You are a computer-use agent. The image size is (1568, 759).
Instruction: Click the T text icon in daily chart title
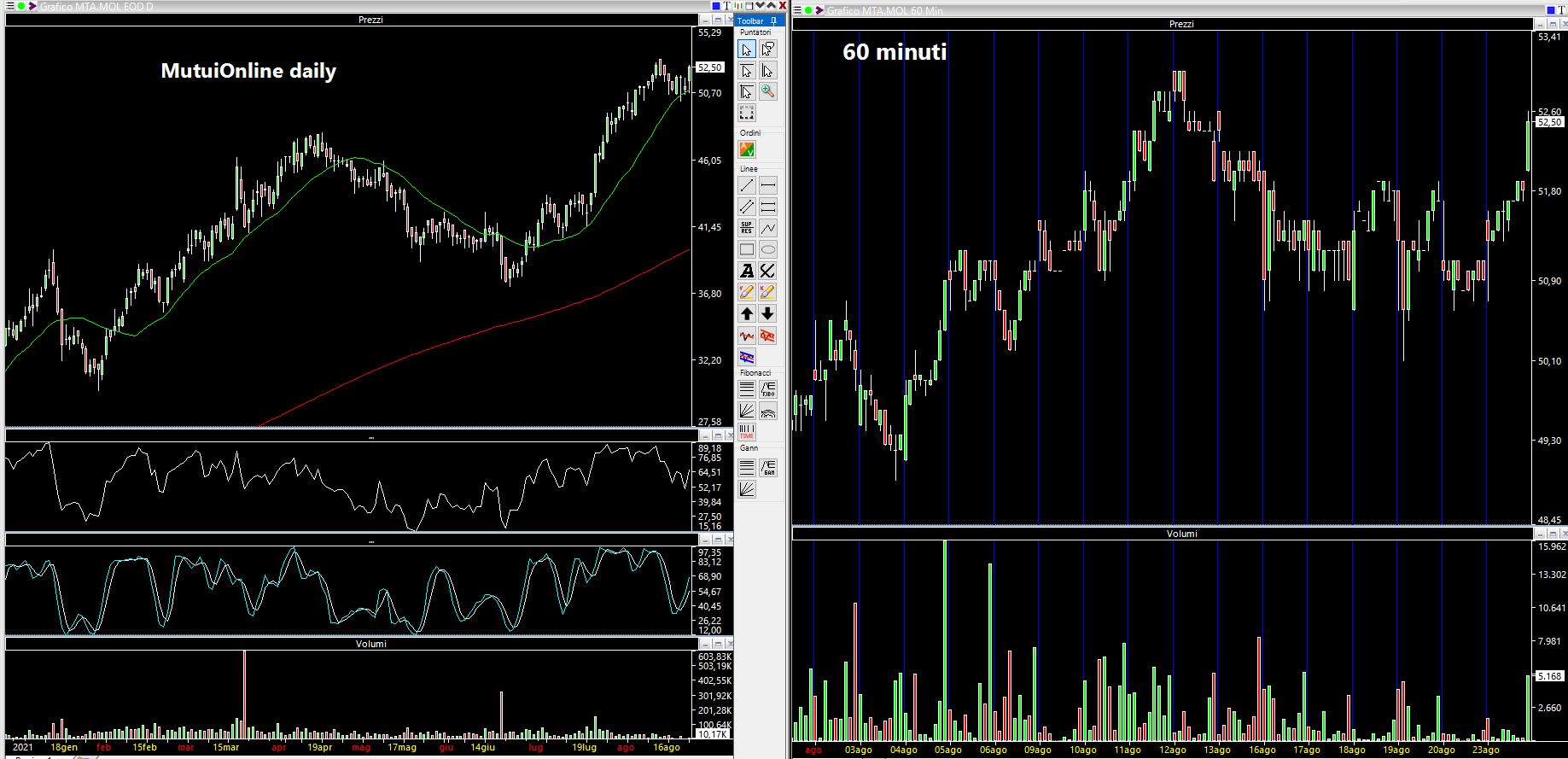point(726,6)
